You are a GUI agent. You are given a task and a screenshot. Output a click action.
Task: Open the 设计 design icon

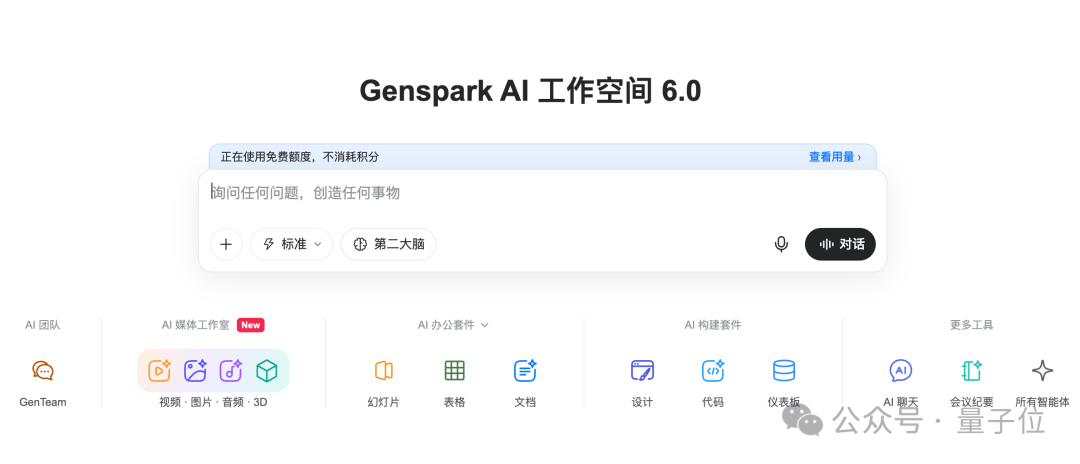(642, 371)
